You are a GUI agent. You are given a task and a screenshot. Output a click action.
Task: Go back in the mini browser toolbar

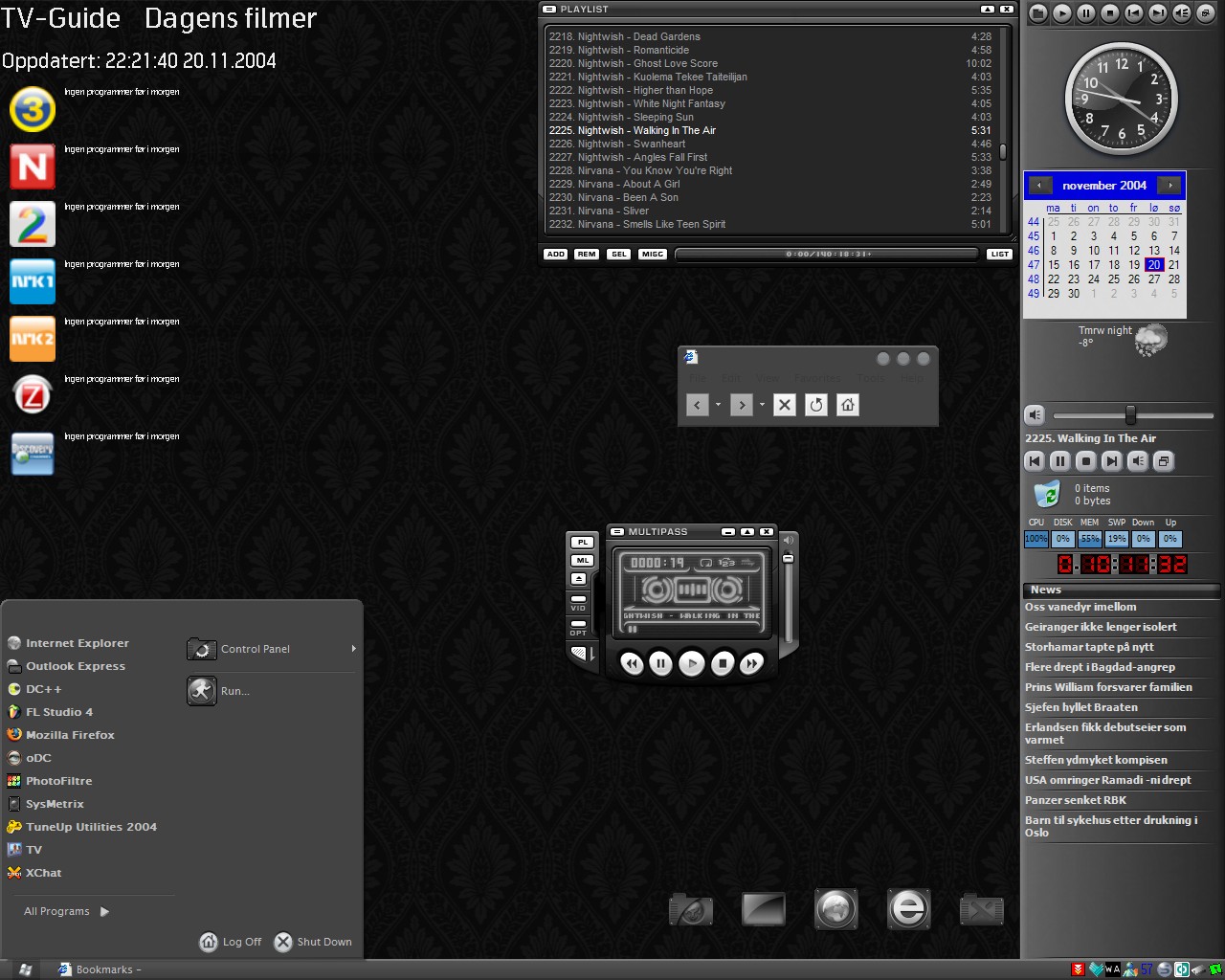pyautogui.click(x=698, y=405)
